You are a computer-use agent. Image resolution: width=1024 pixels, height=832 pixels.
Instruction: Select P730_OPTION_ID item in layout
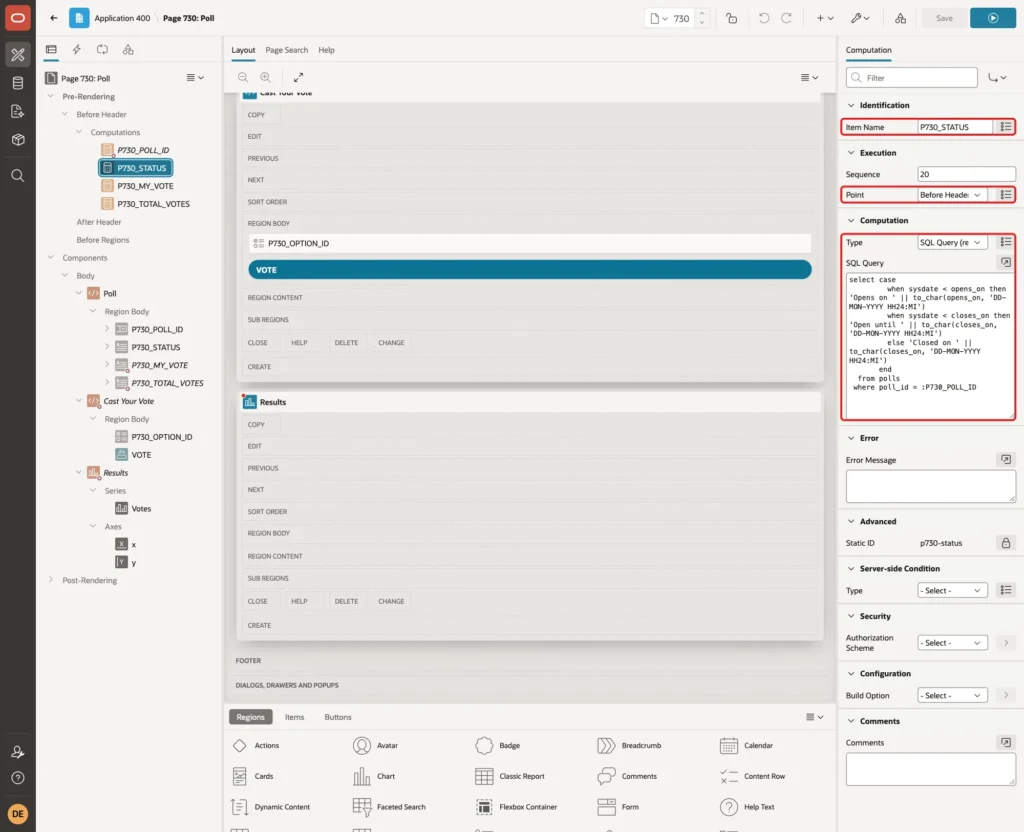(x=530, y=243)
